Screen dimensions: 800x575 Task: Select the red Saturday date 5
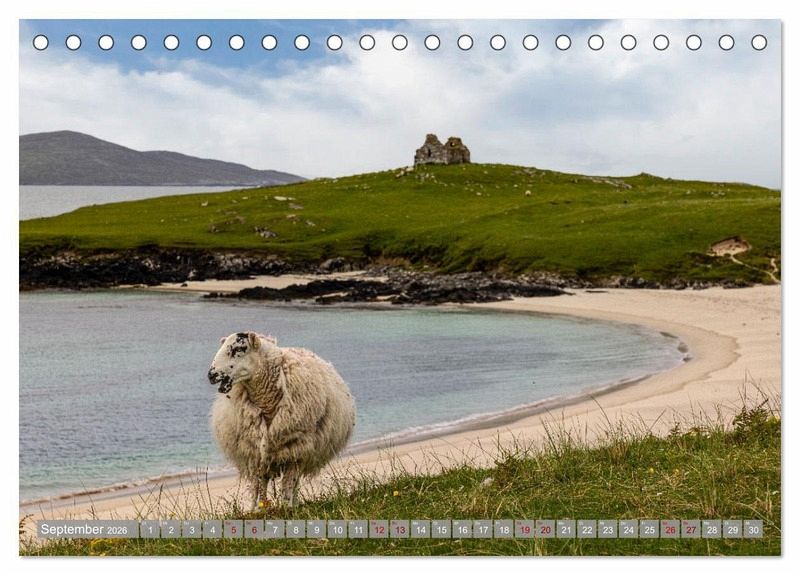[233, 529]
